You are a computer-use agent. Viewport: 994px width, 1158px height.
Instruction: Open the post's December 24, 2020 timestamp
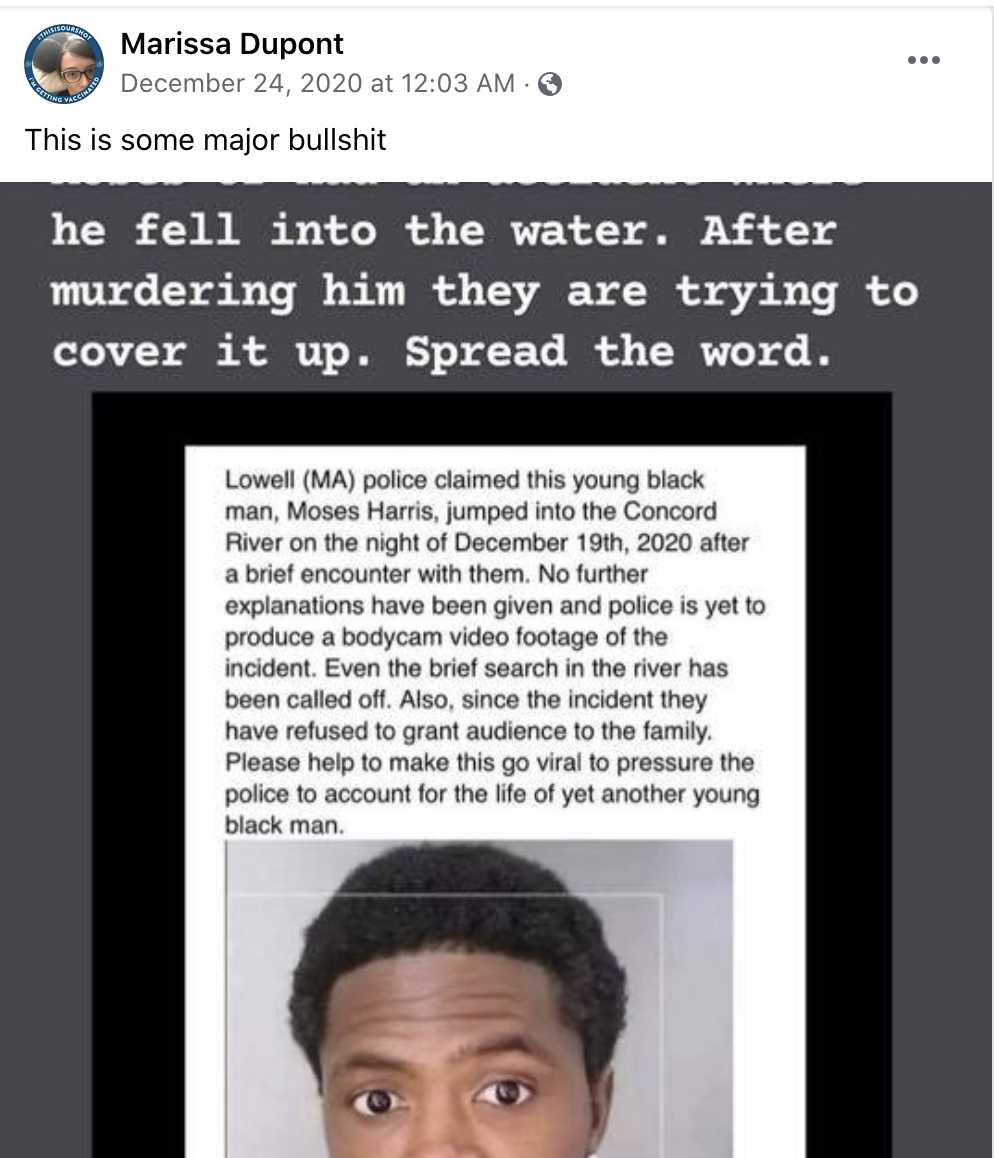[x=318, y=83]
